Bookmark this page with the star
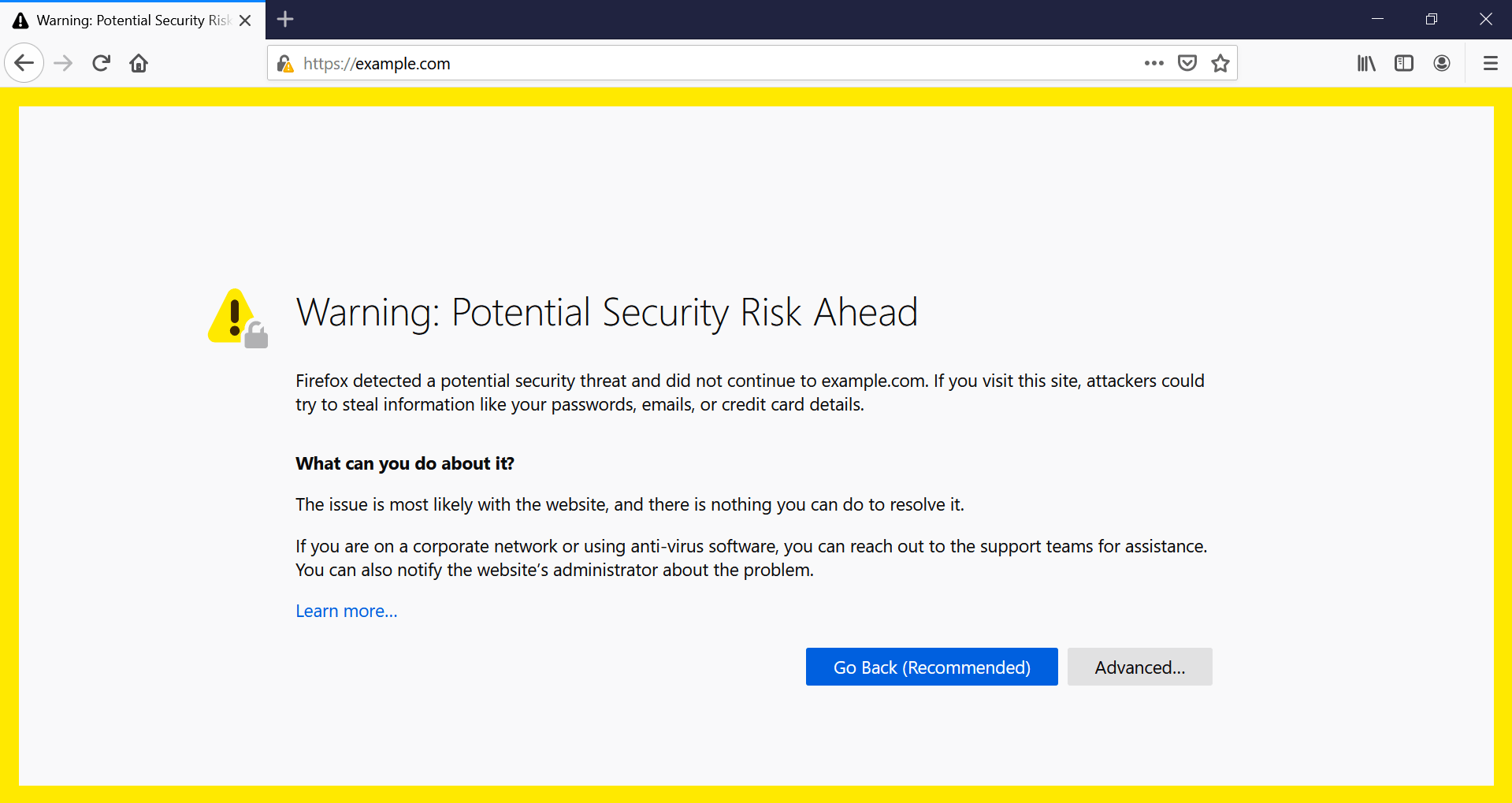 (x=1220, y=63)
